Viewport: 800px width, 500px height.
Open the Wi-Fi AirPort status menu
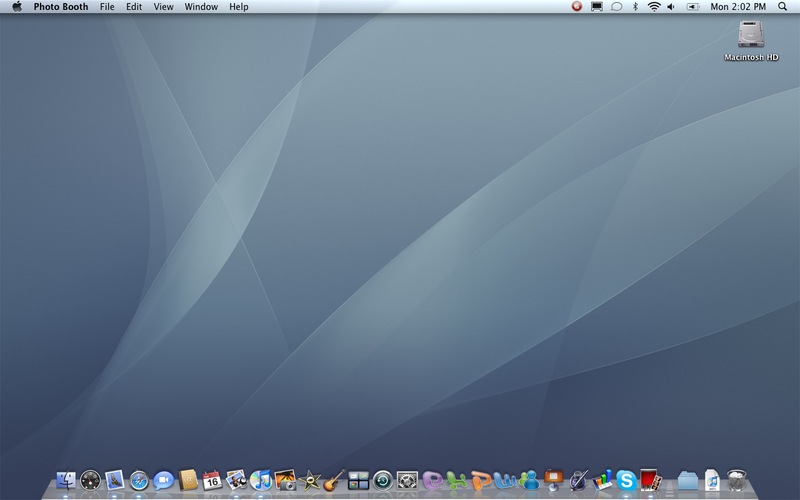coord(654,7)
